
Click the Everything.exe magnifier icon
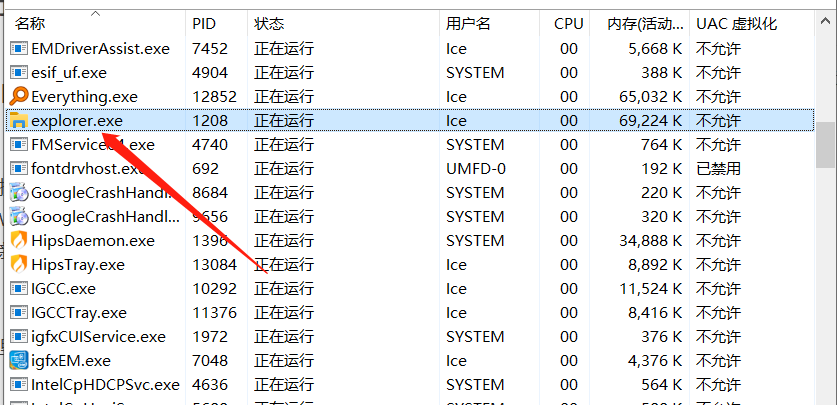(x=19, y=97)
